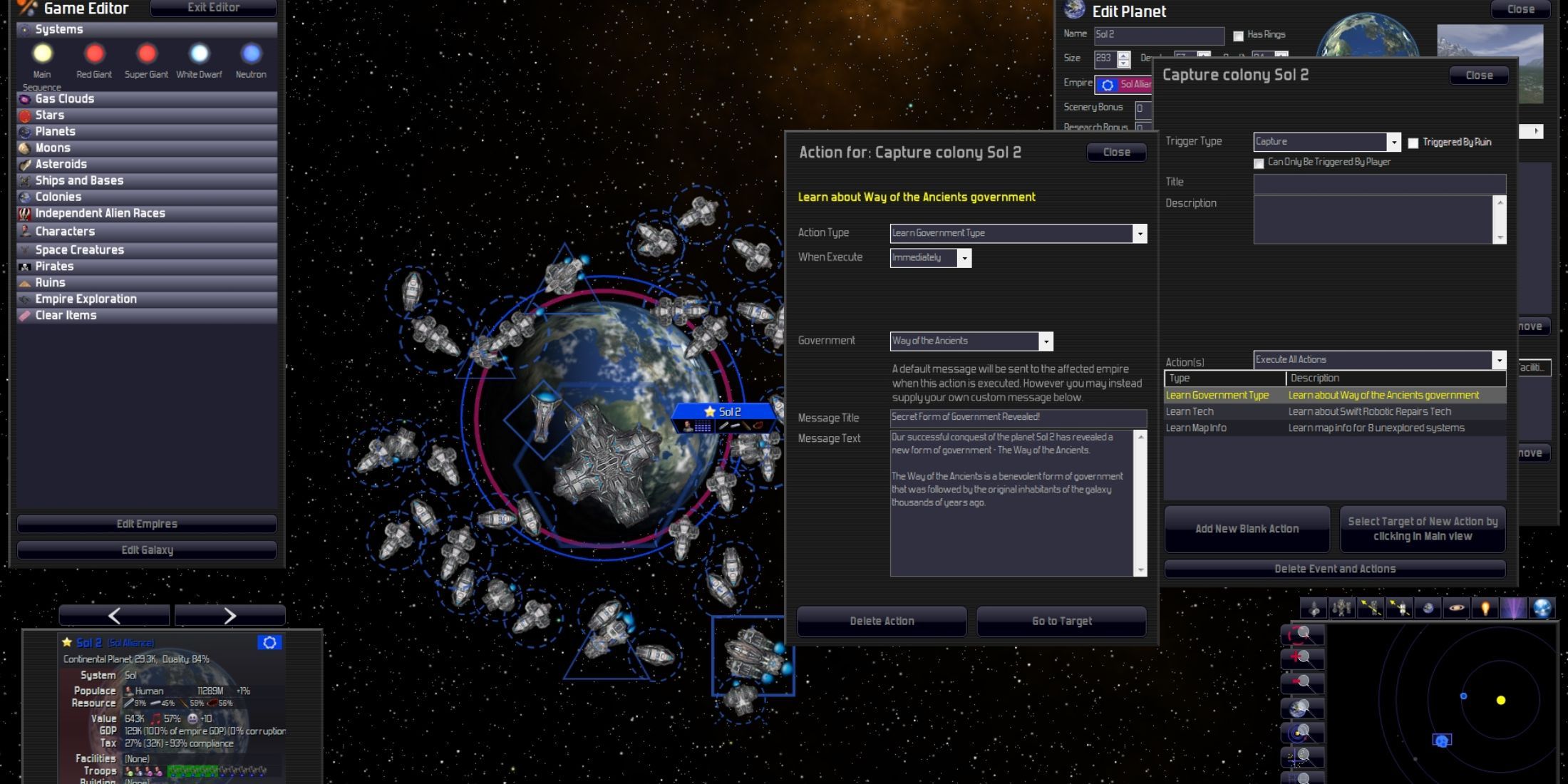The height and width of the screenshot is (784, 1568).
Task: Click the Exit Editor button
Action: 213,8
